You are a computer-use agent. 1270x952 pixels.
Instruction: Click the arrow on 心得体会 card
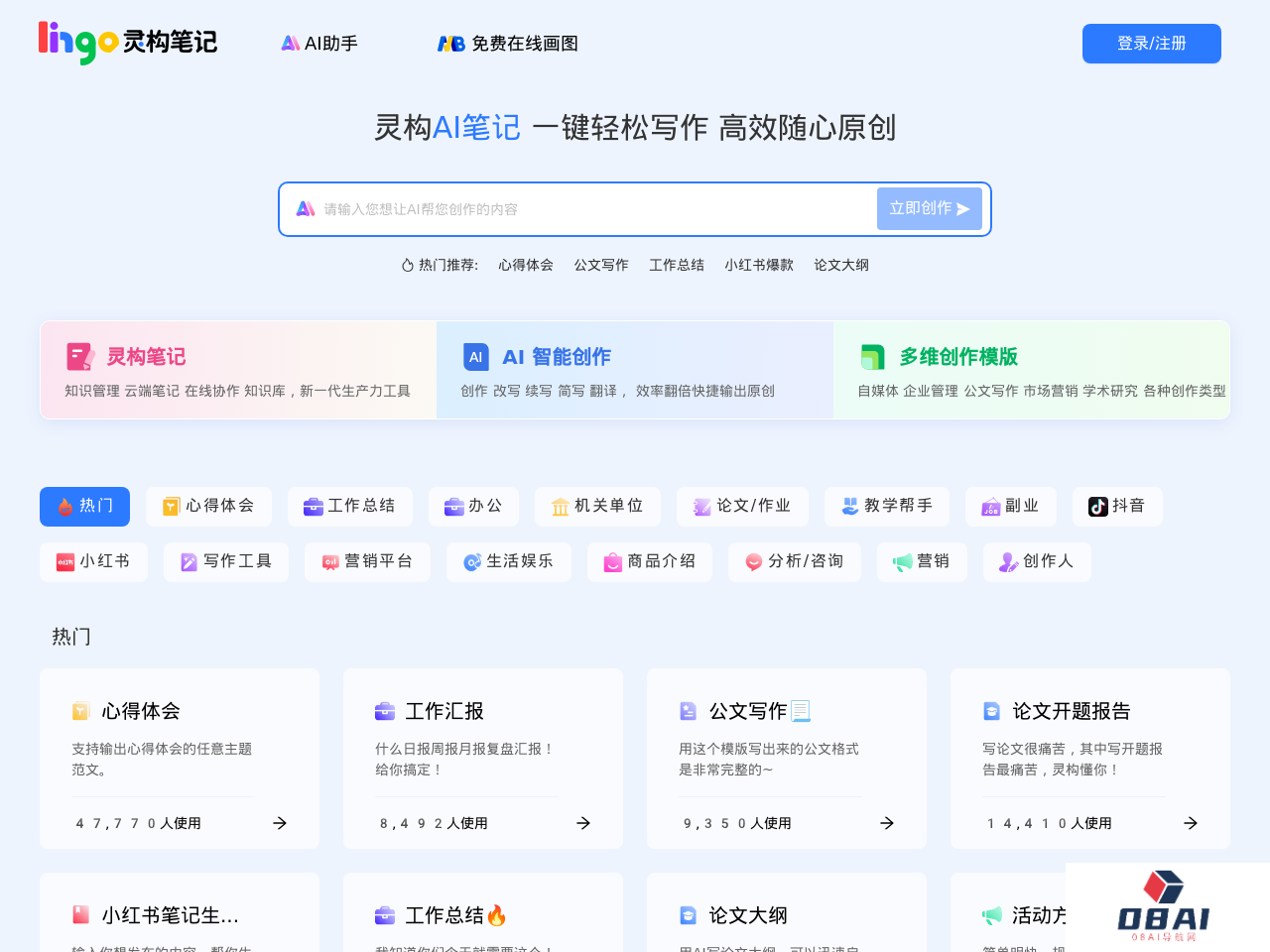280,823
